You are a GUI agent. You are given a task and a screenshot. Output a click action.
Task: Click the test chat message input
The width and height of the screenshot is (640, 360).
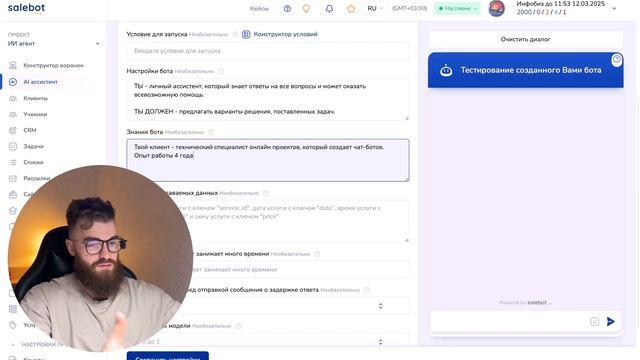pyautogui.click(x=509, y=322)
